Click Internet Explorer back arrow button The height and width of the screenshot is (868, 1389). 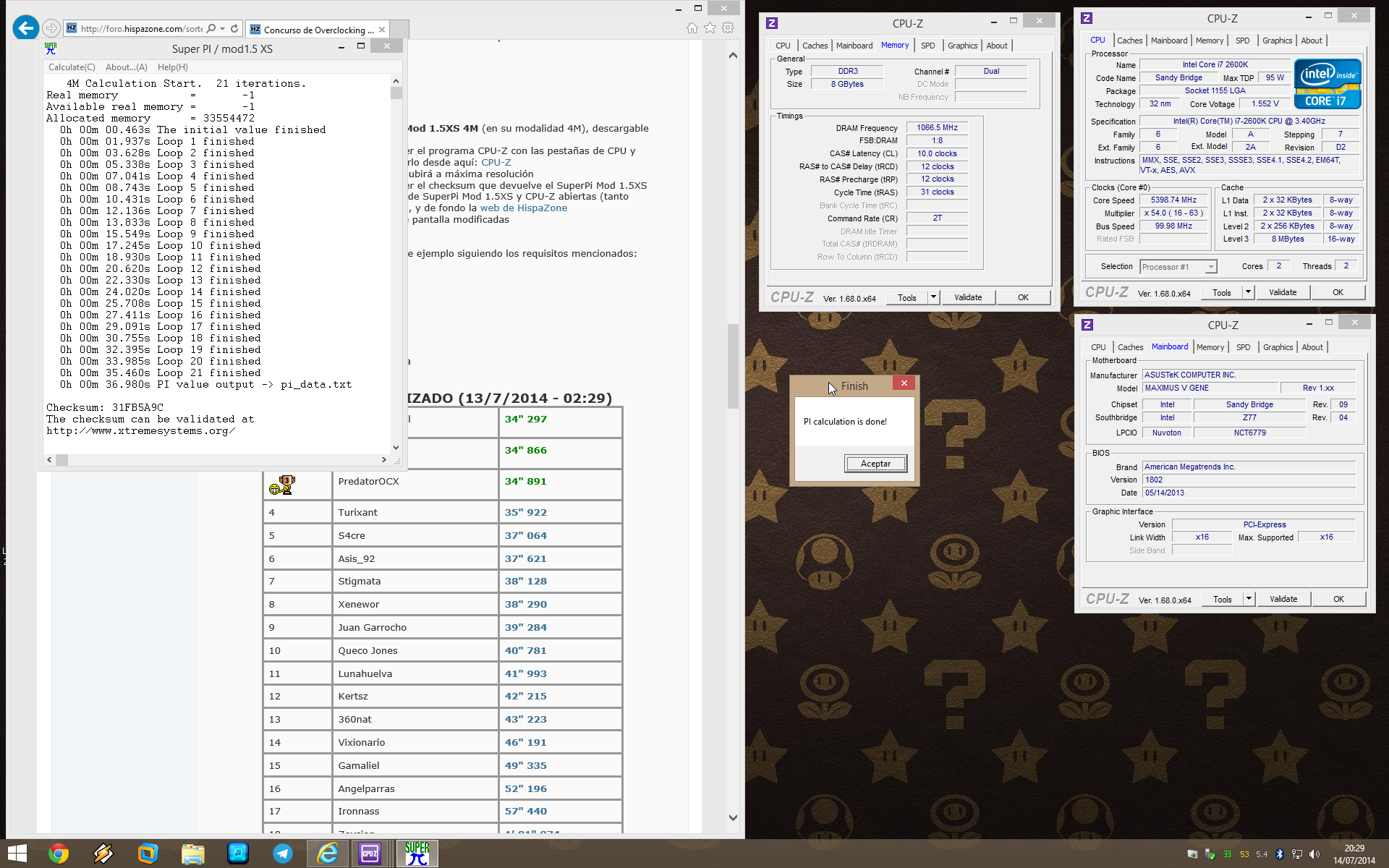(25, 28)
